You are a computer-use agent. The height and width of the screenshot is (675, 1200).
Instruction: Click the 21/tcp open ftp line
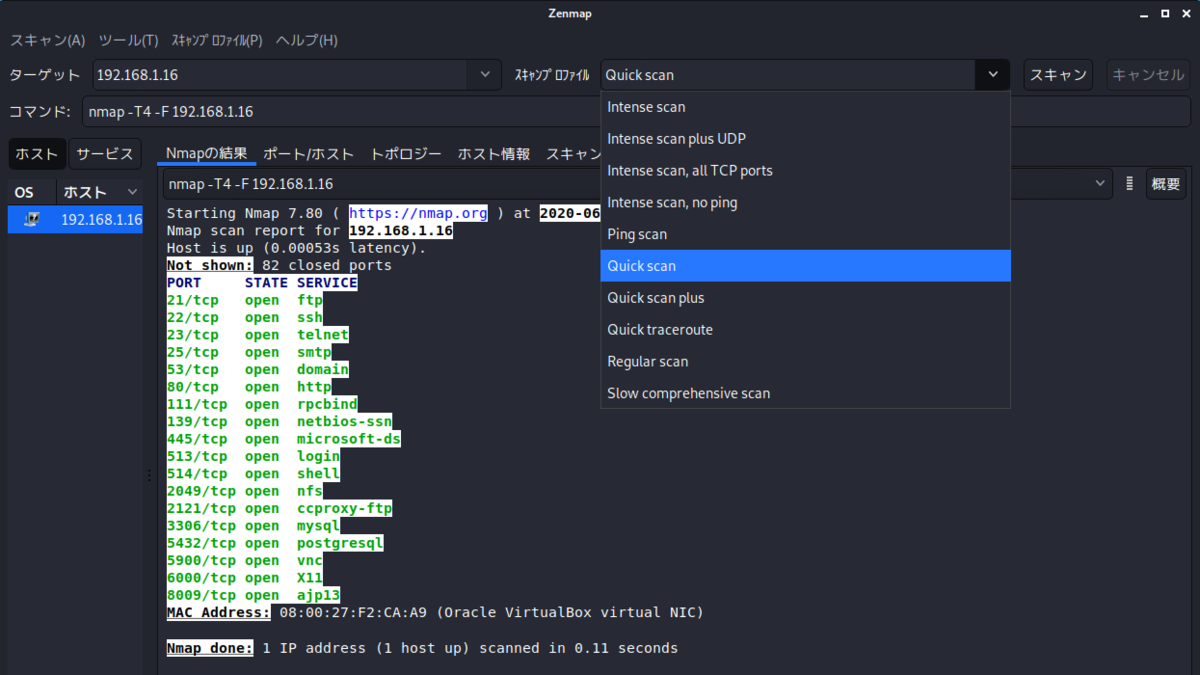tap(245, 300)
